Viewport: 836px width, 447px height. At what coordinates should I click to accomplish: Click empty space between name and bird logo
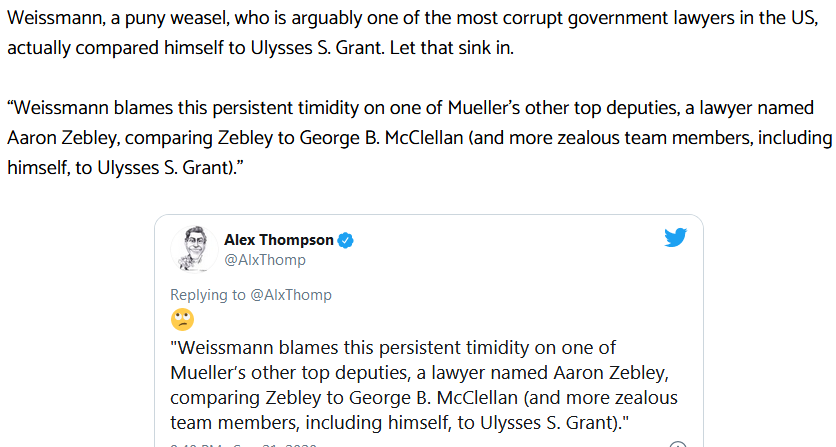point(507,240)
